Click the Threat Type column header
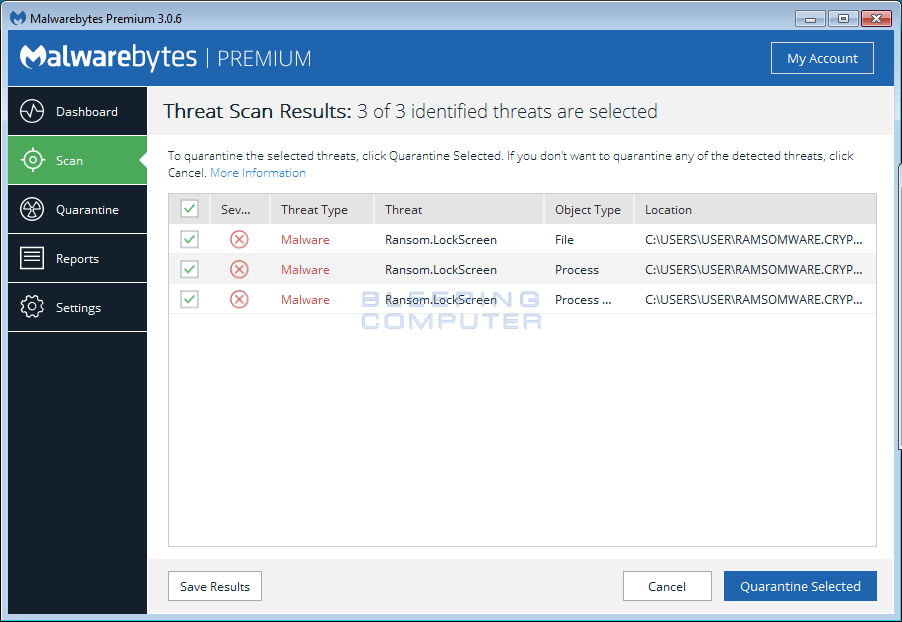This screenshot has height=622, width=902. (x=313, y=209)
